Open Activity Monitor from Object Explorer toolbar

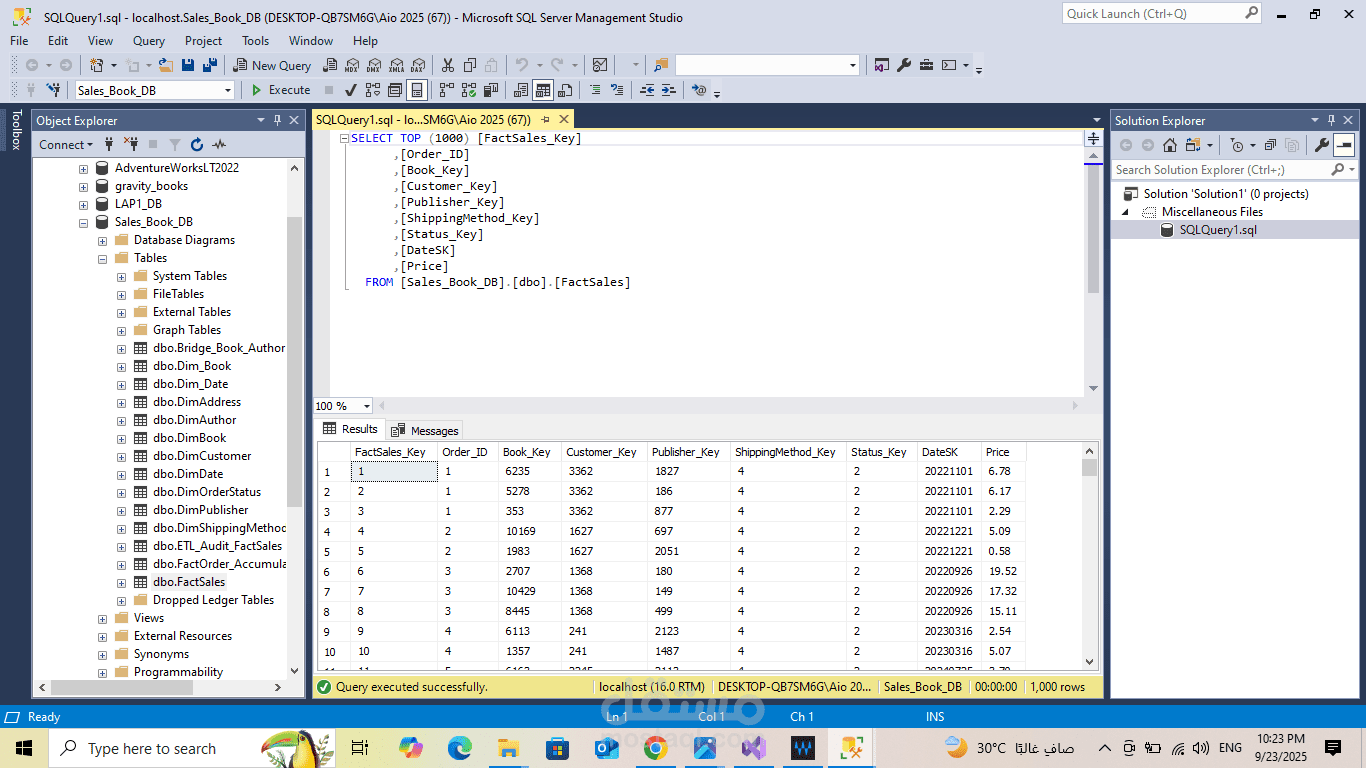click(x=219, y=145)
